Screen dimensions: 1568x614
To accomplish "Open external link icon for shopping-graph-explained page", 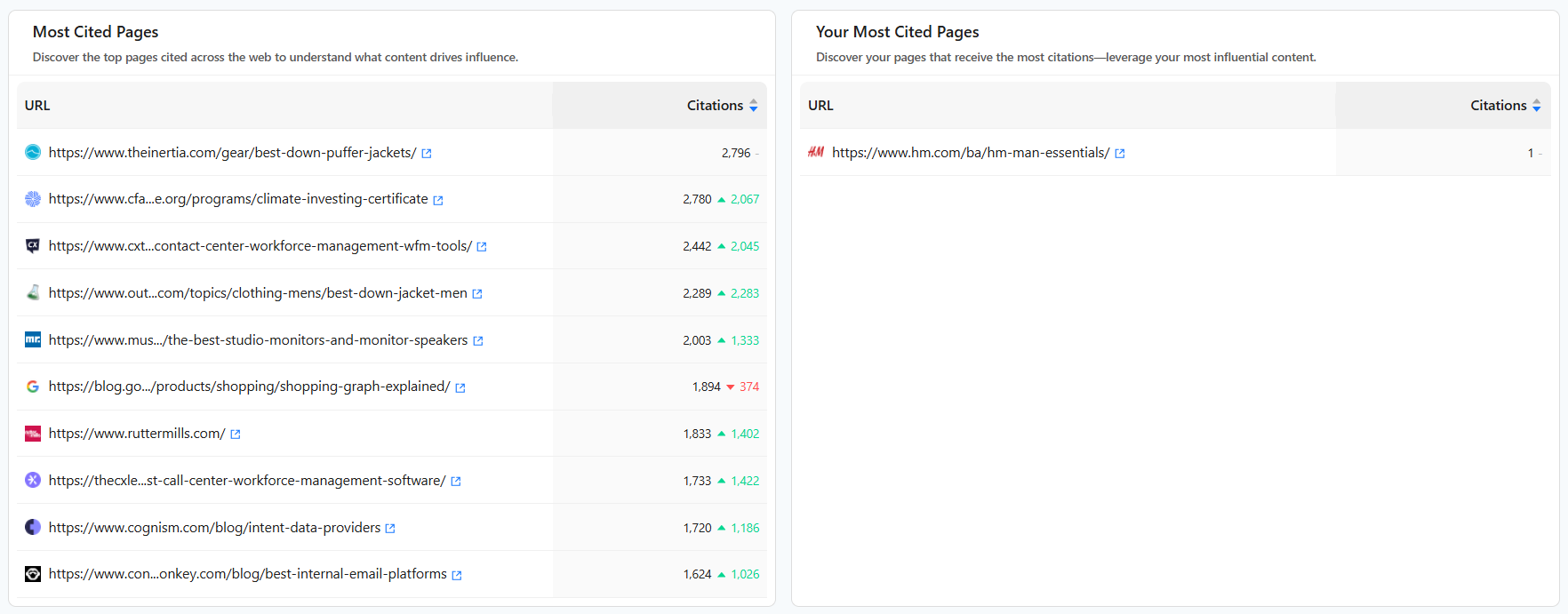I will [460, 387].
